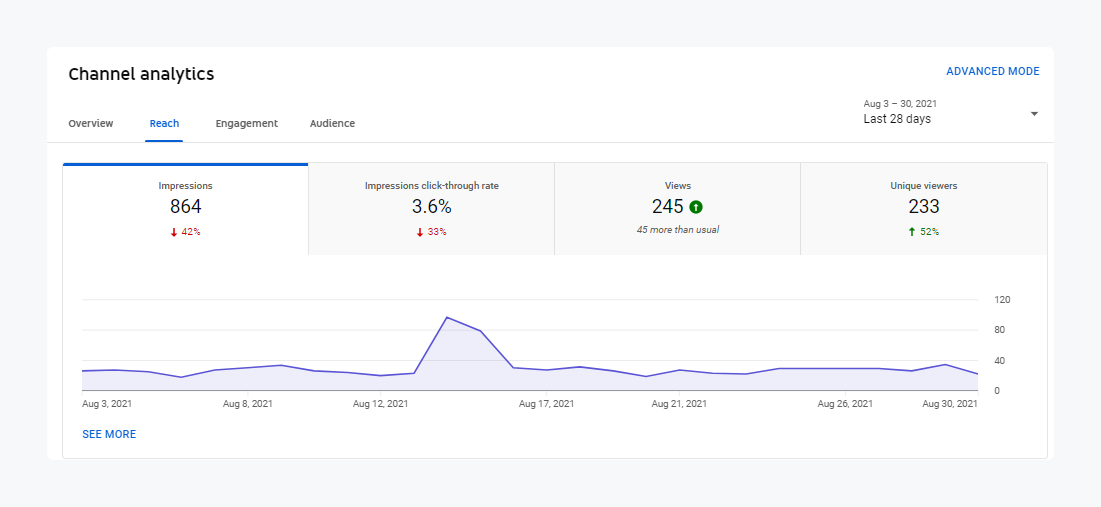The width and height of the screenshot is (1101, 507).
Task: Click the "45 more than usual" note
Action: tap(677, 230)
